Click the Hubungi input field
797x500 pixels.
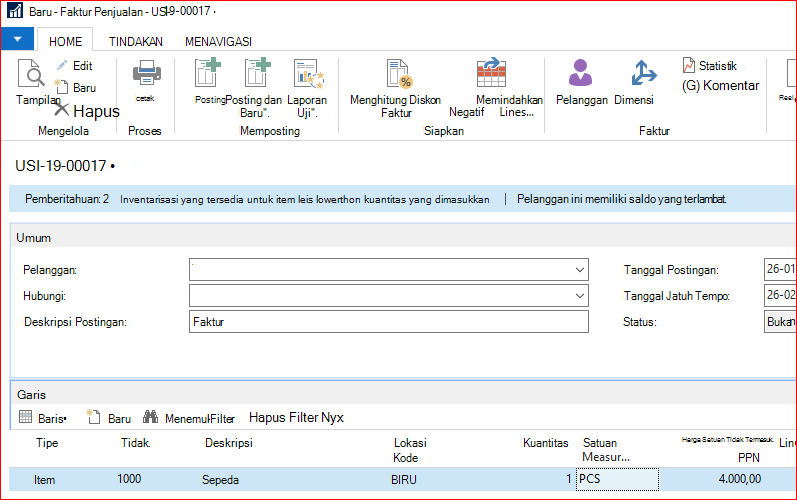[x=389, y=296]
